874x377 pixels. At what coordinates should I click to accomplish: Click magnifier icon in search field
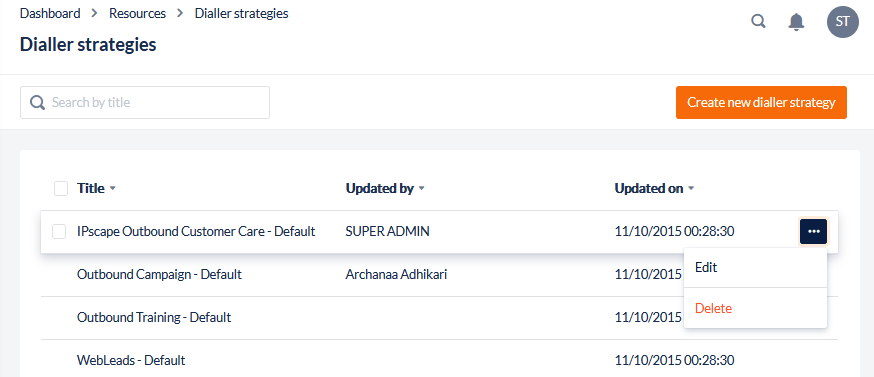[37, 103]
